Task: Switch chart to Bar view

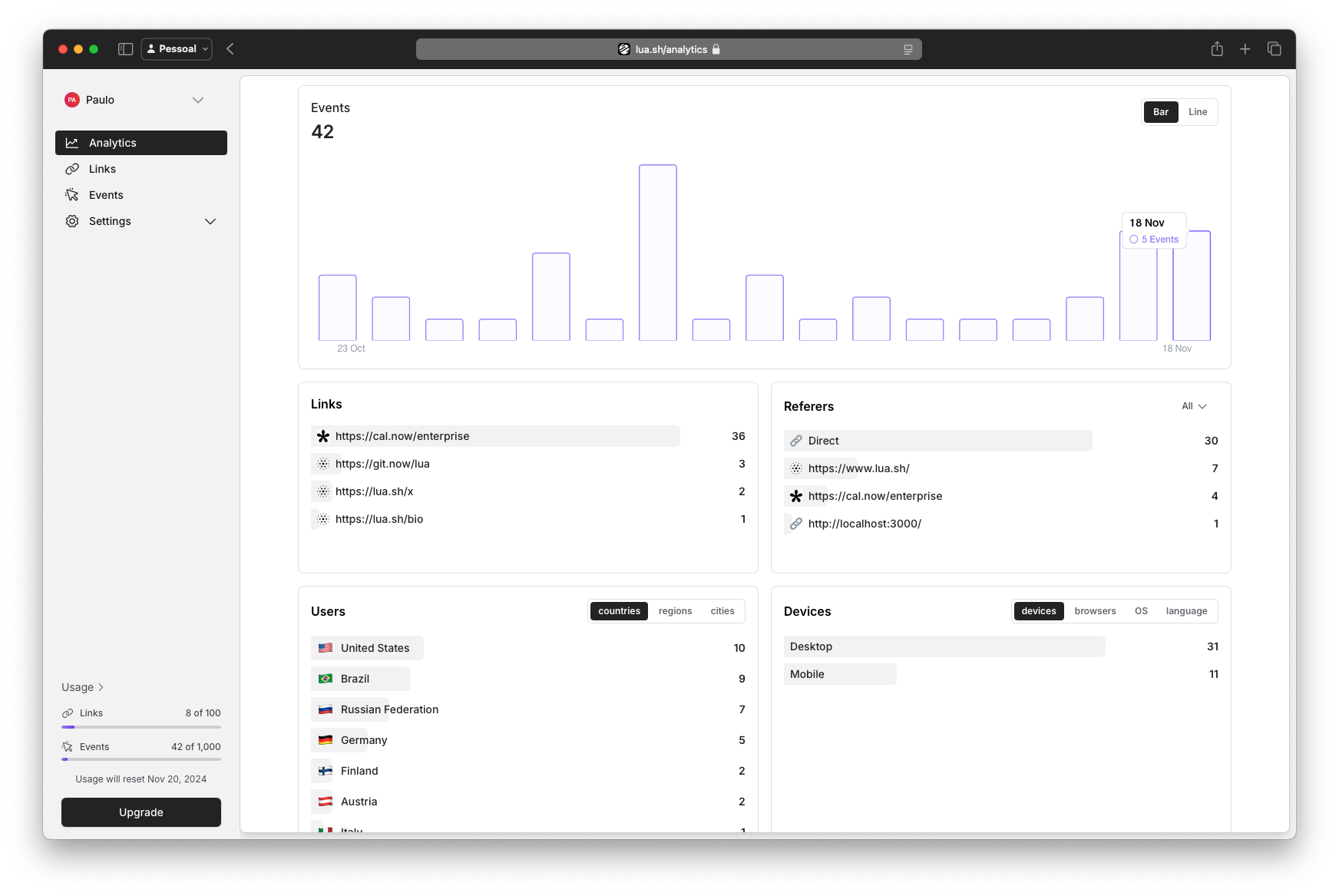Action: [1161, 112]
